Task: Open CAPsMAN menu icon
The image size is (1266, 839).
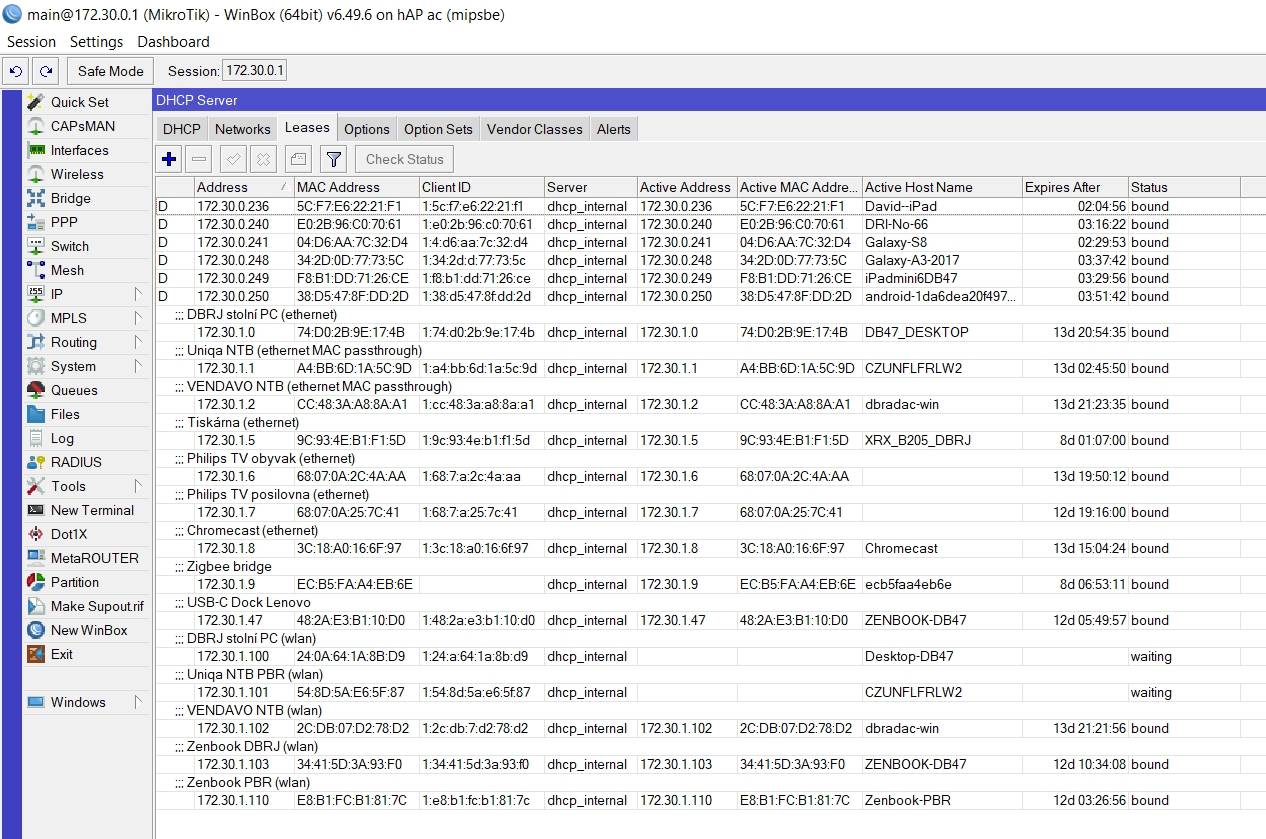Action: pos(36,126)
